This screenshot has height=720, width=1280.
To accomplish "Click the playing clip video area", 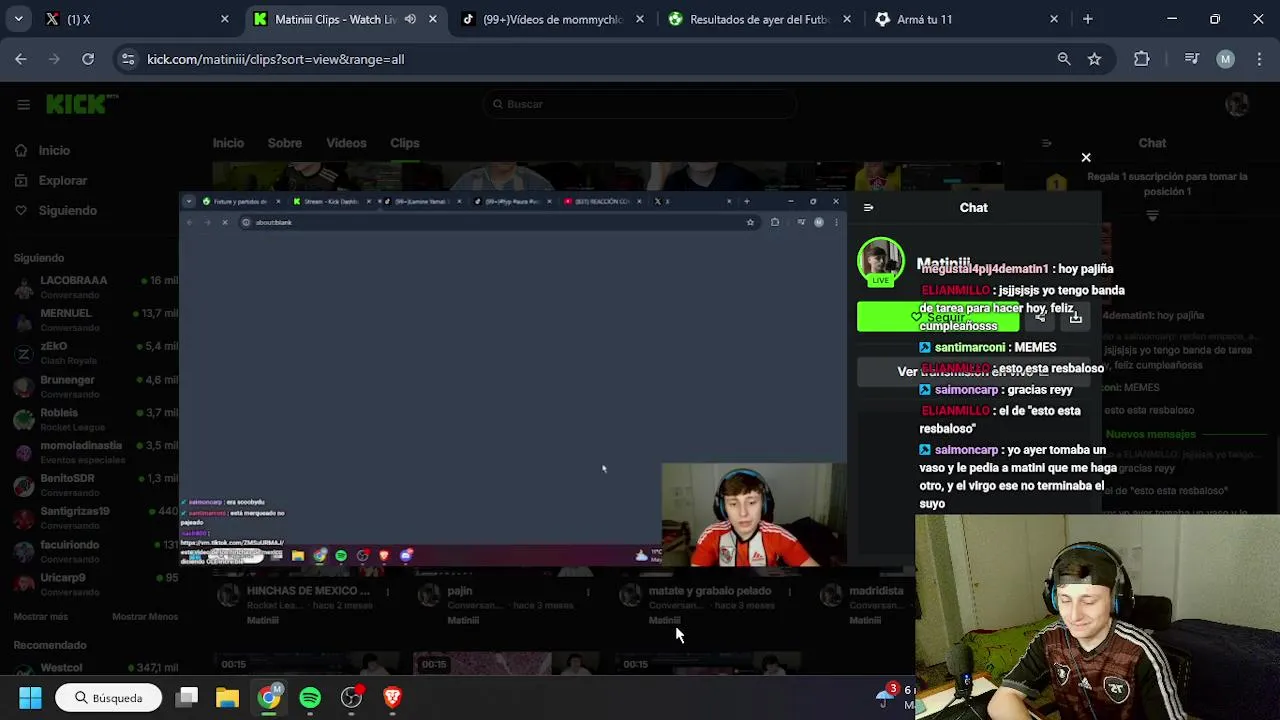I will coord(513,379).
